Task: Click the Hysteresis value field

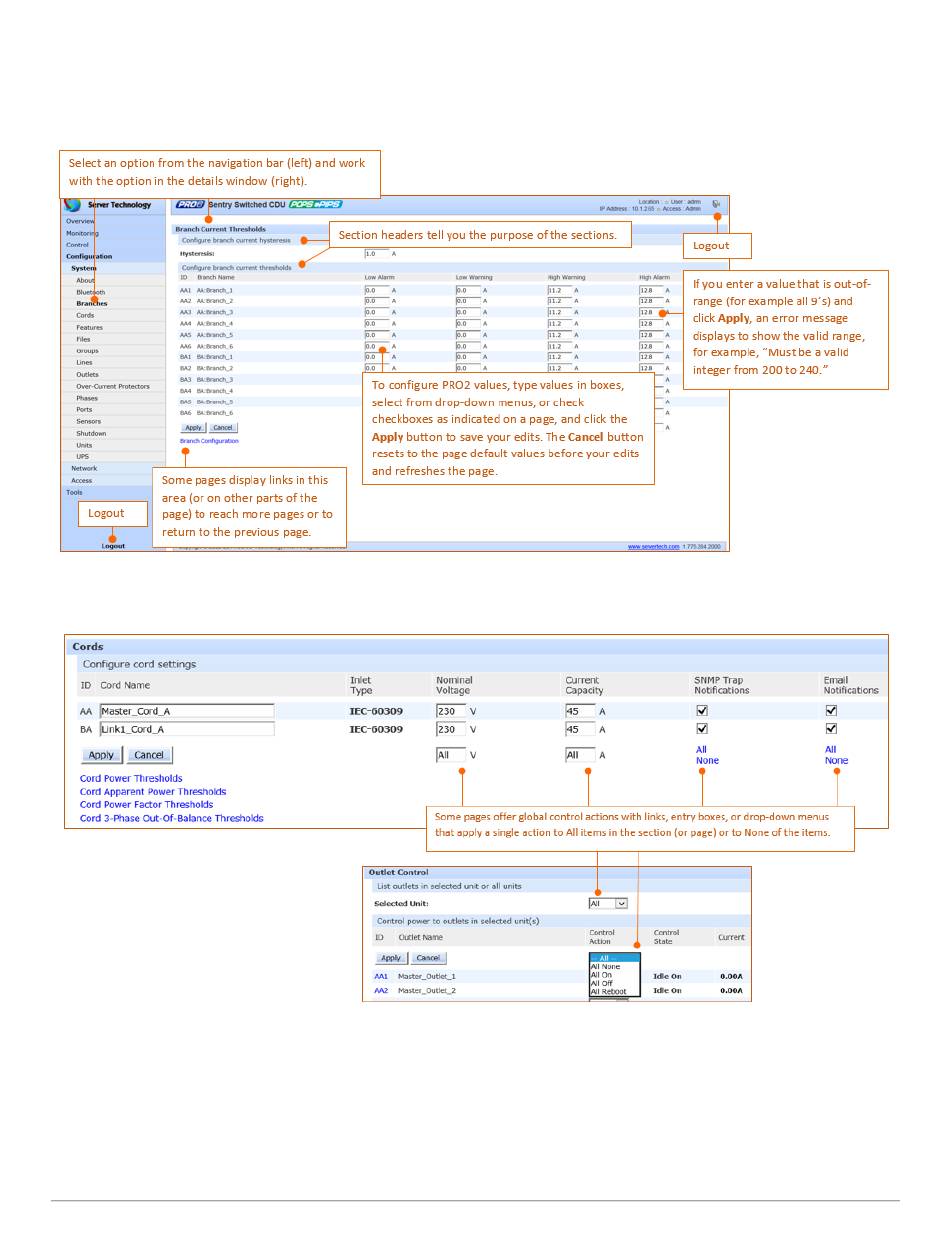Action: (x=376, y=254)
